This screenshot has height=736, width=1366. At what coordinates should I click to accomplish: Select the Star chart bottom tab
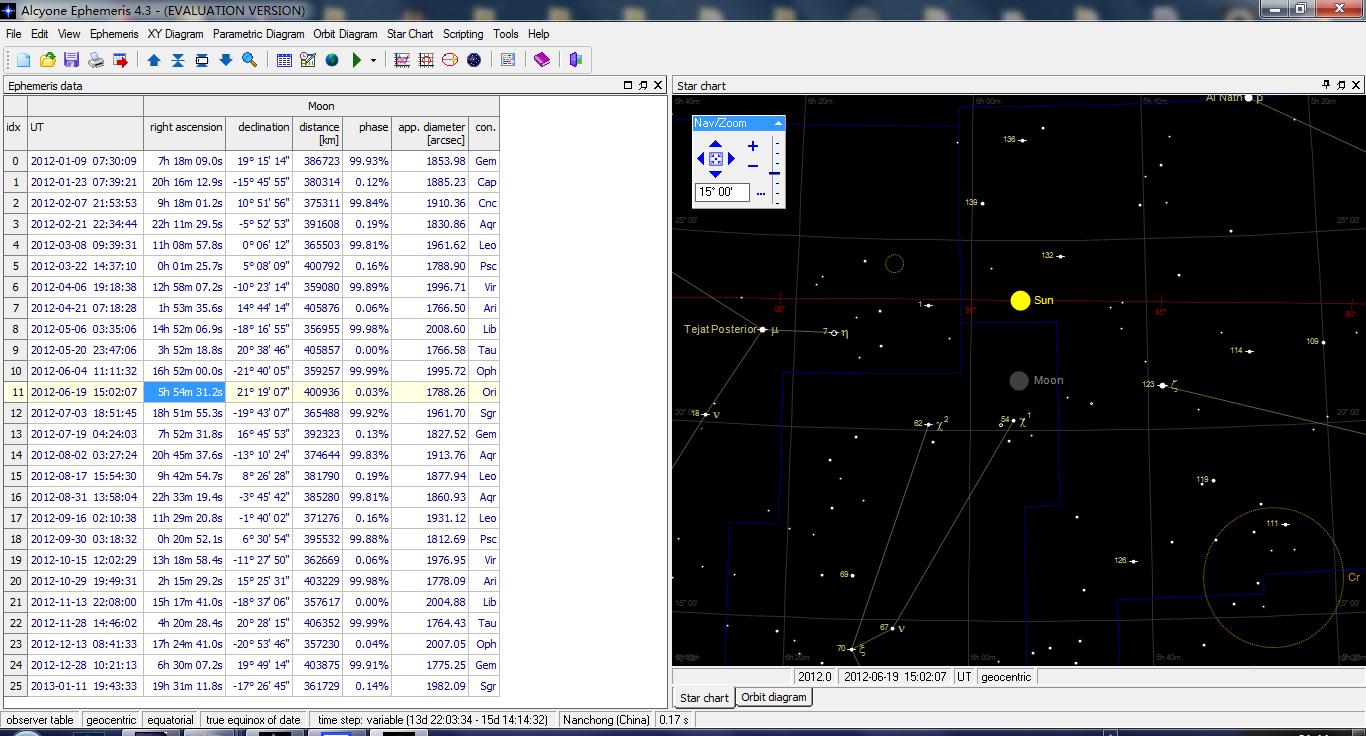coord(704,698)
